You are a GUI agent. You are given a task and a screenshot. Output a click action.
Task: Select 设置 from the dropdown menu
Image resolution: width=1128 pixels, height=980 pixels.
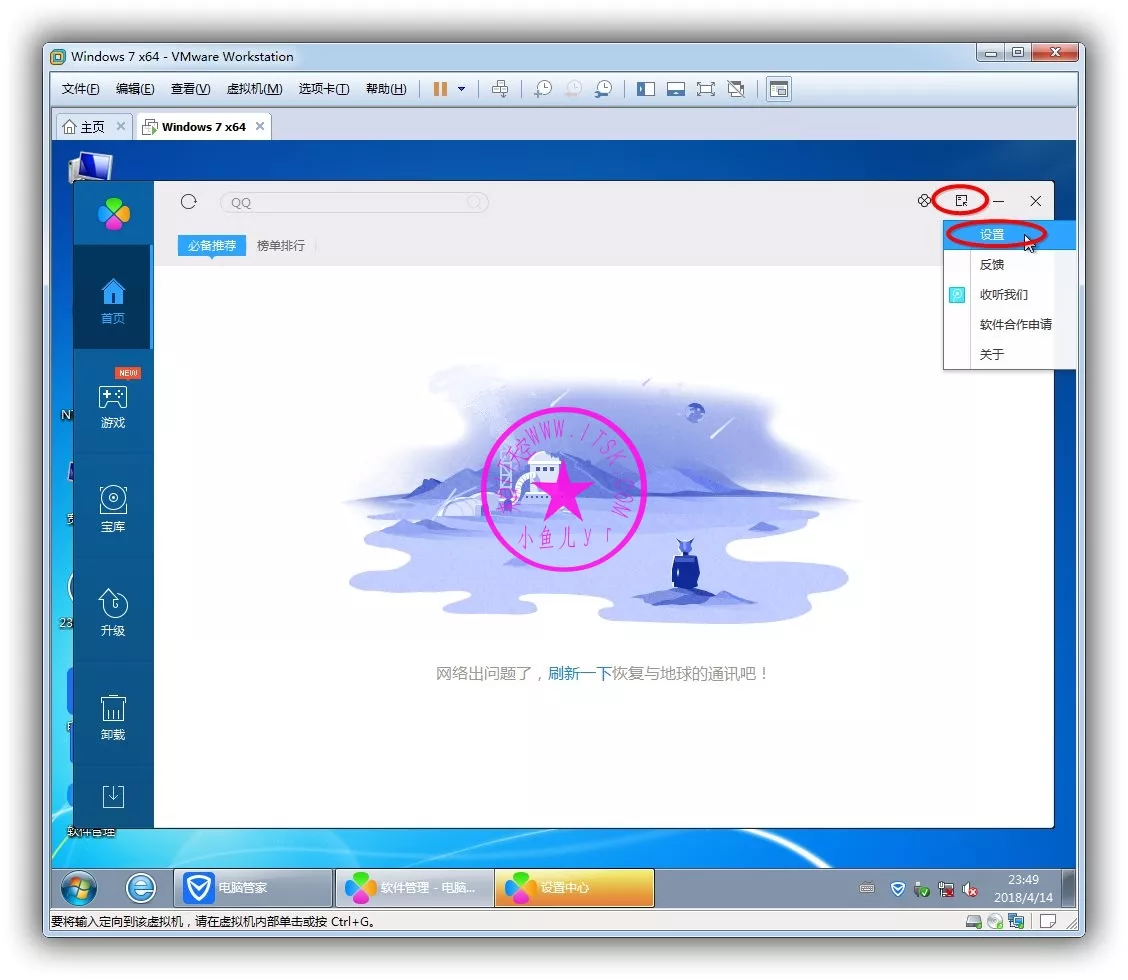(x=992, y=235)
